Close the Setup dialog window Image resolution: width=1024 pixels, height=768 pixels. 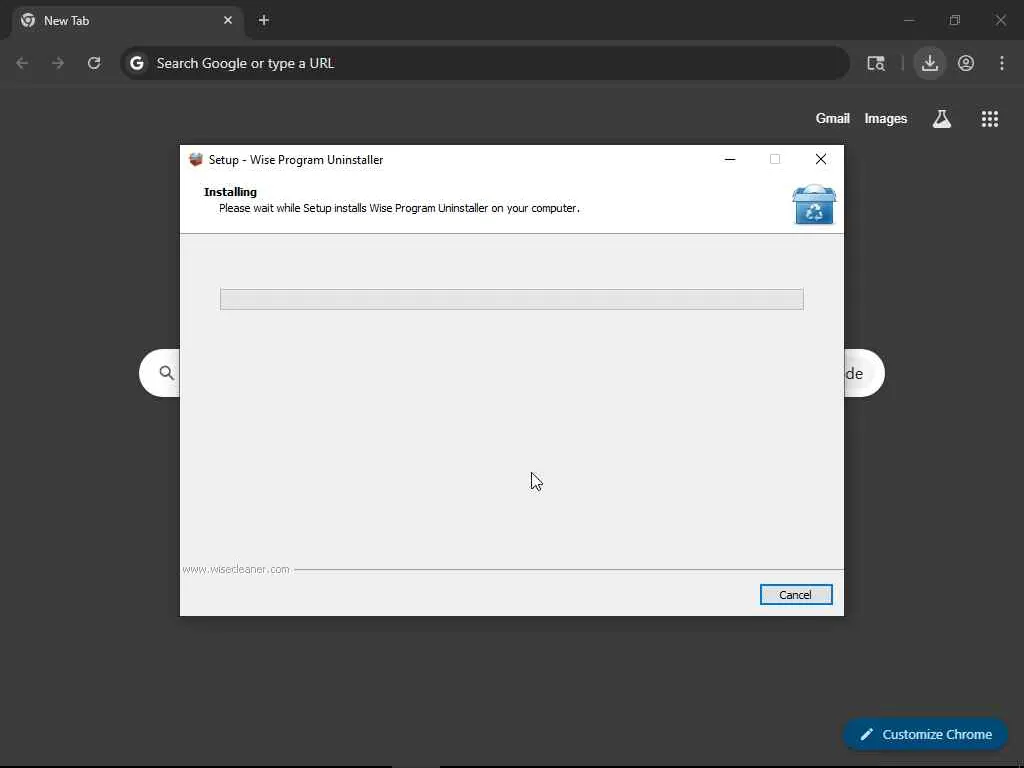tap(820, 159)
